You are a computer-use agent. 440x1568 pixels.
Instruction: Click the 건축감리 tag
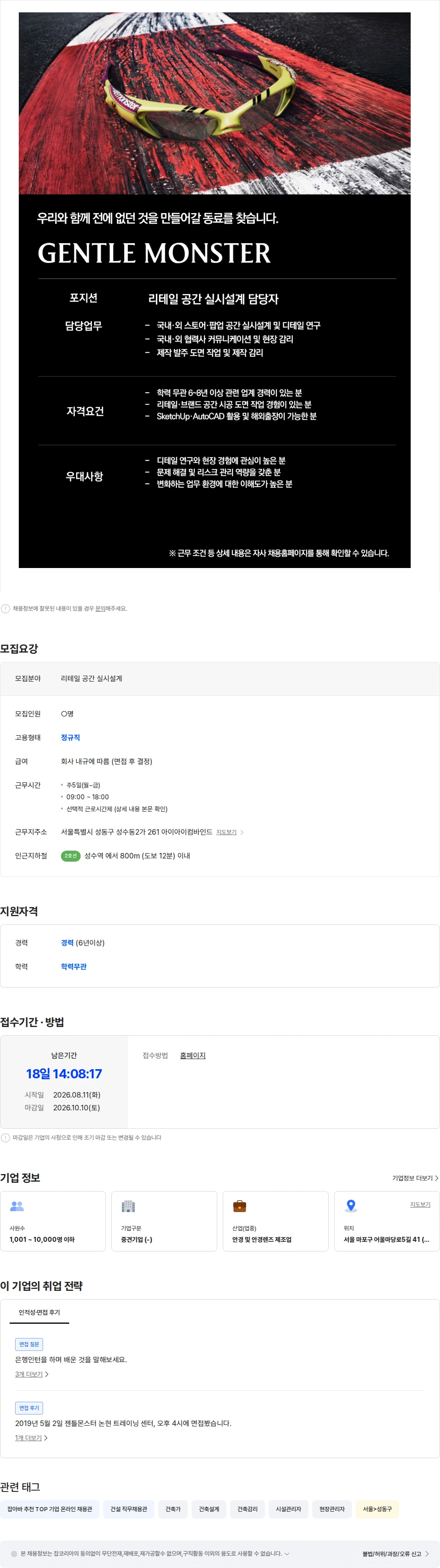click(247, 1509)
